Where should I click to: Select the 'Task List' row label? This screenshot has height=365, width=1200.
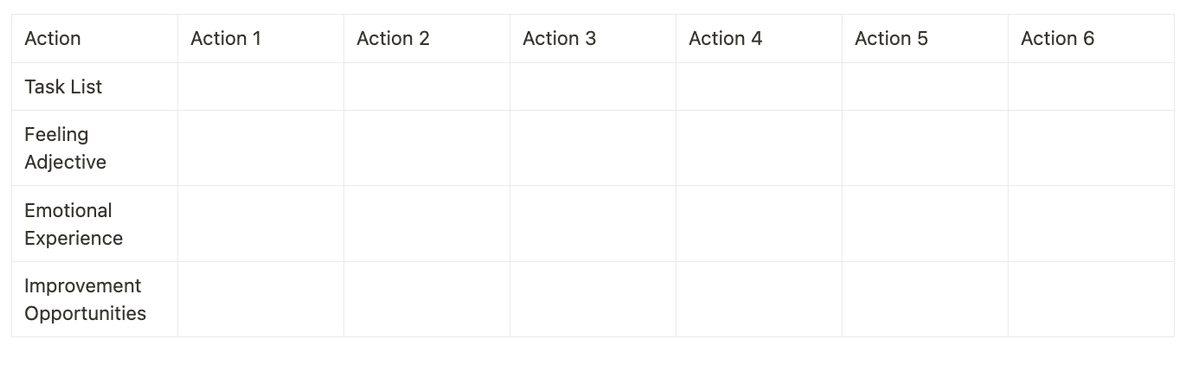(x=95, y=86)
